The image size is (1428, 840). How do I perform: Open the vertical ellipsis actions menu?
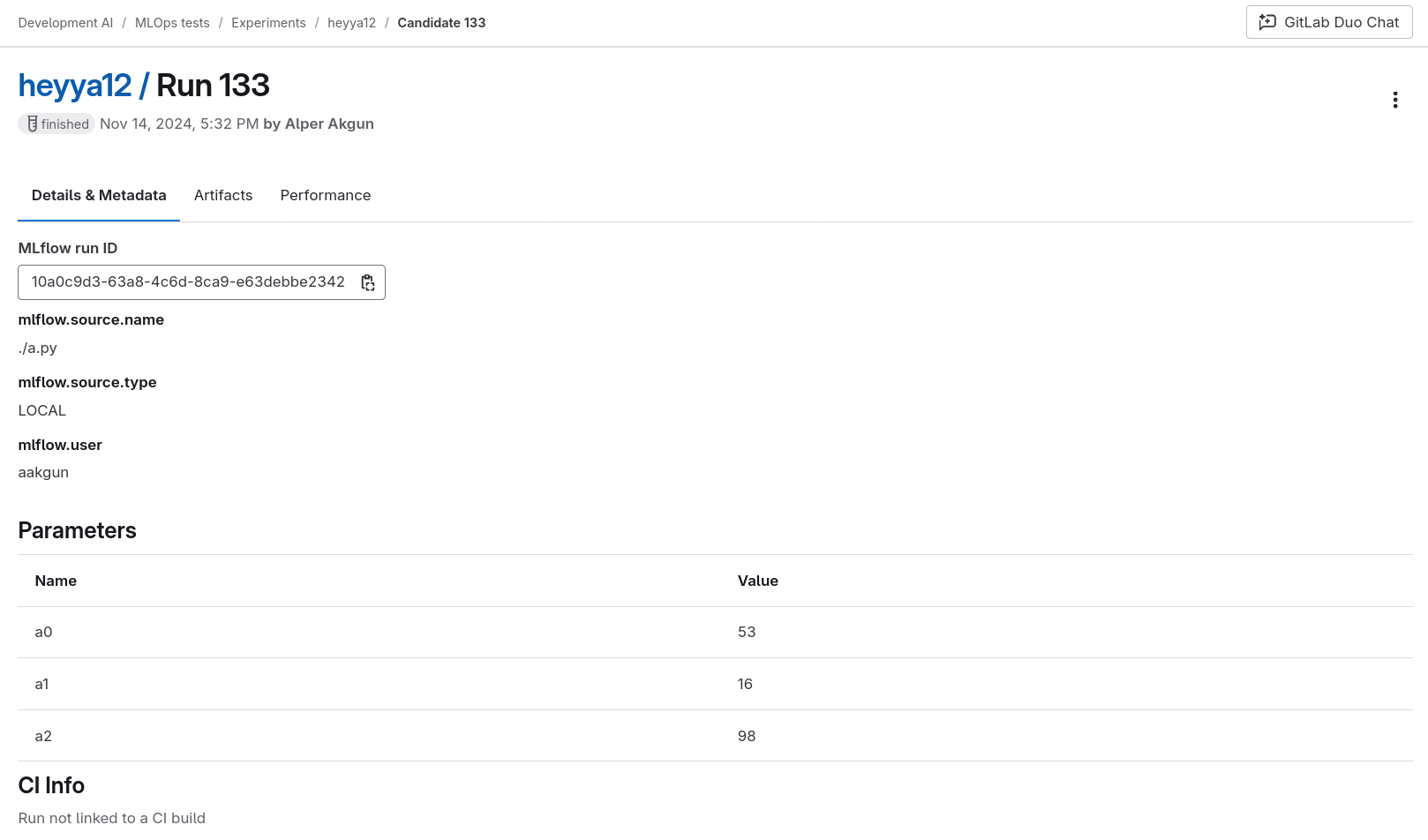point(1395,100)
